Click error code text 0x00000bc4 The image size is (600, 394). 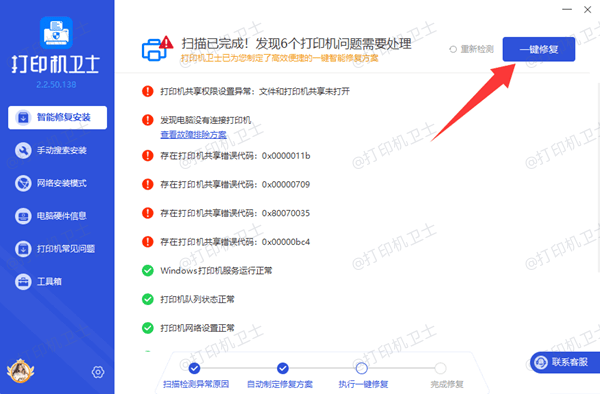[x=286, y=242]
